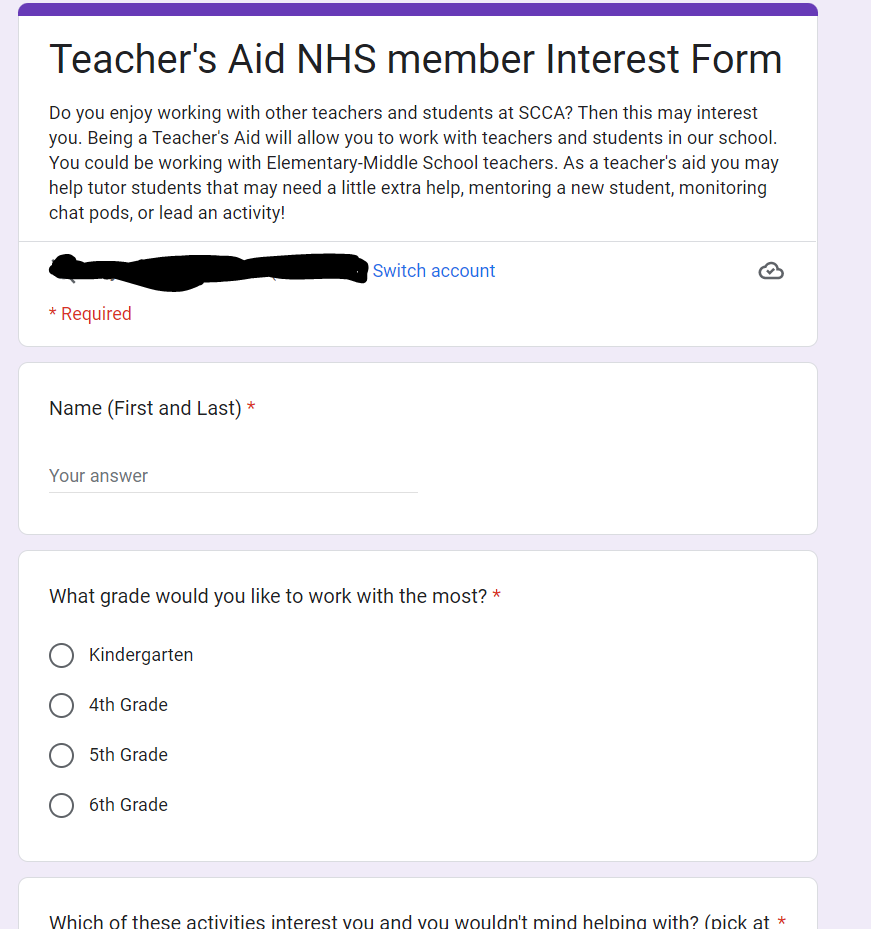This screenshot has height=929, width=871.
Task: Click the red asterisk beside the Name question
Action: (x=251, y=408)
